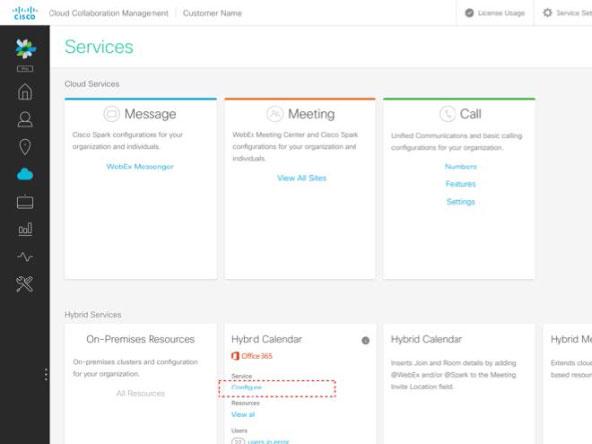Click the License Usage checkmark icon

click(469, 13)
